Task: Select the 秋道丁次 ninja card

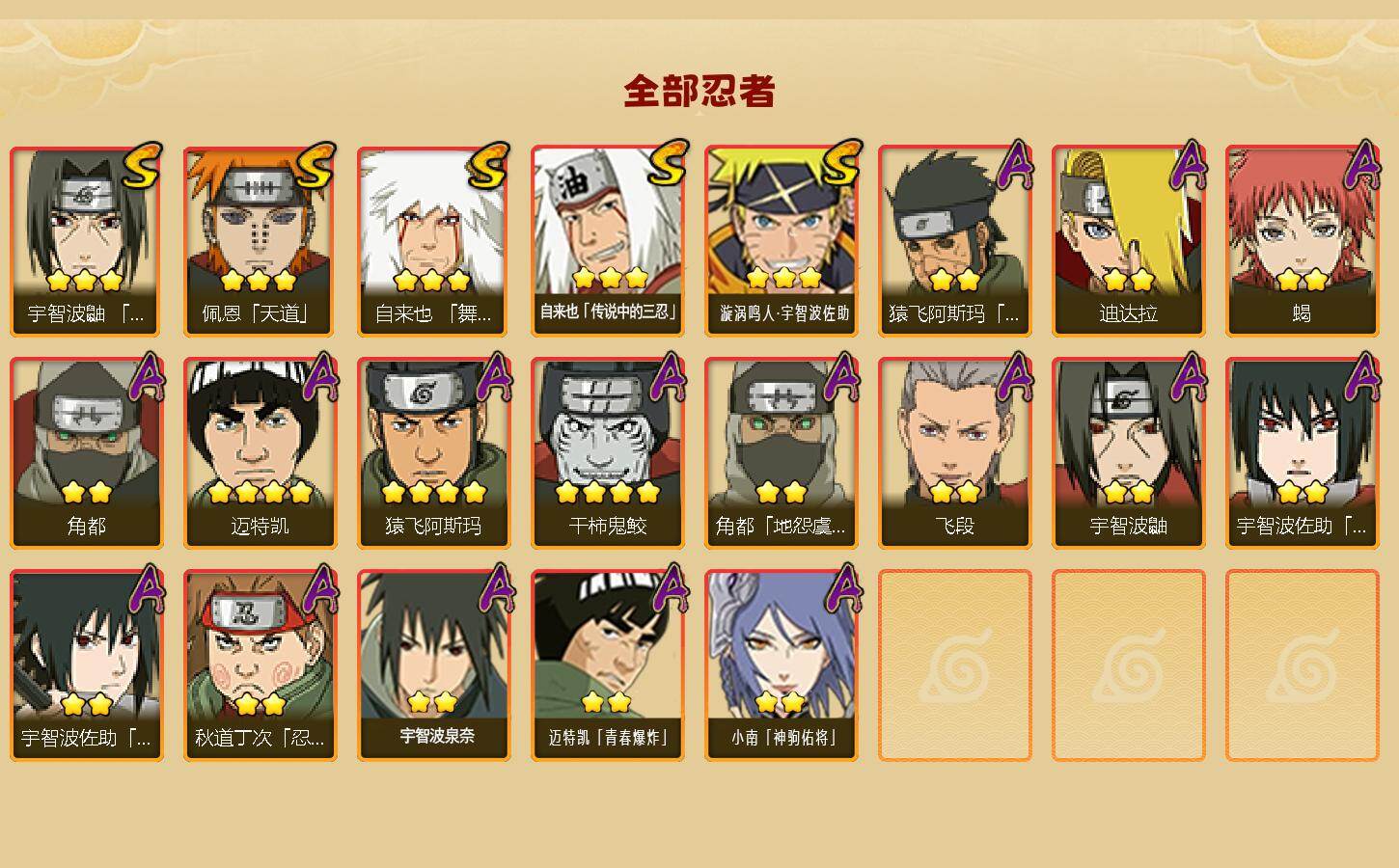Action: pyautogui.click(x=260, y=665)
